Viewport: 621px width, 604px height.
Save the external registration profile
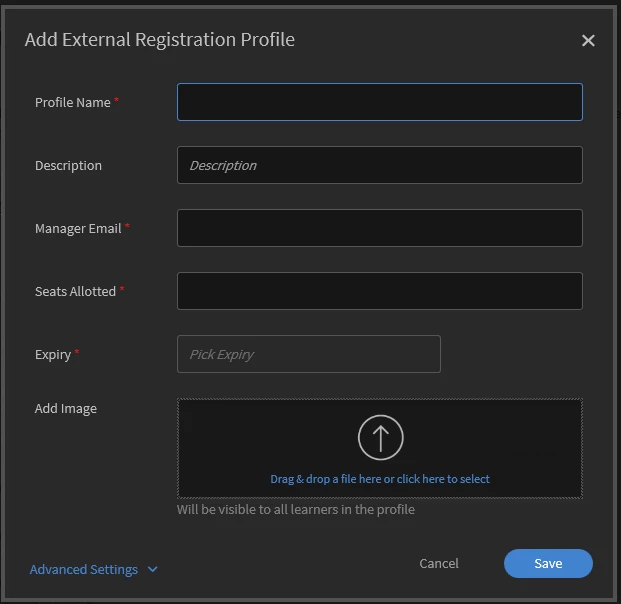point(548,564)
